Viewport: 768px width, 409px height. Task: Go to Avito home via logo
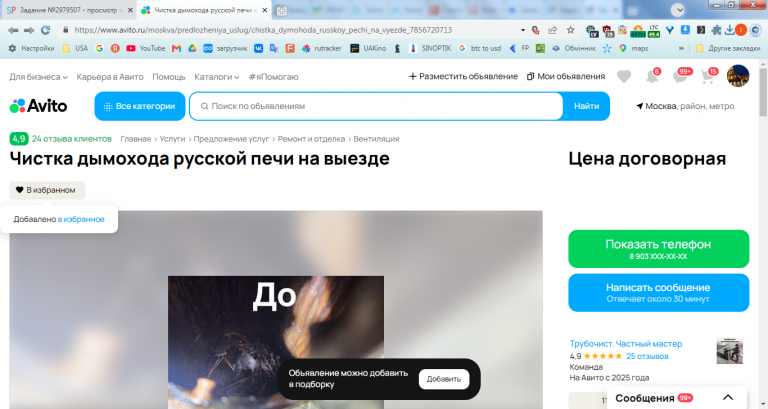point(38,106)
